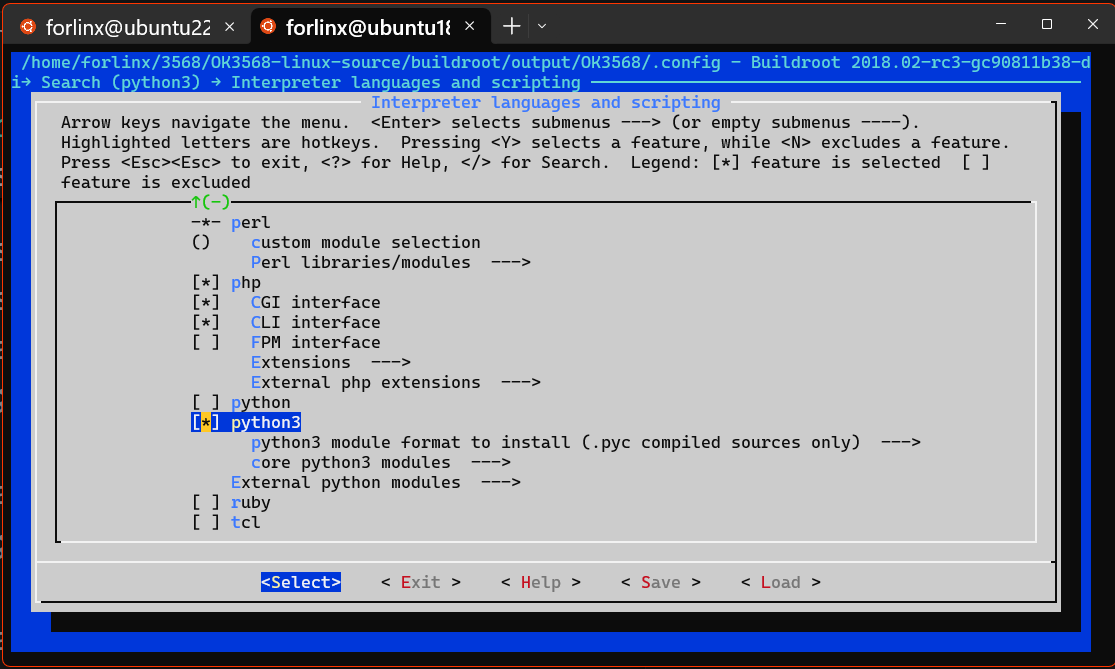1115x669 pixels.
Task: Open the tab profile dropdown chevron
Action: [542, 25]
